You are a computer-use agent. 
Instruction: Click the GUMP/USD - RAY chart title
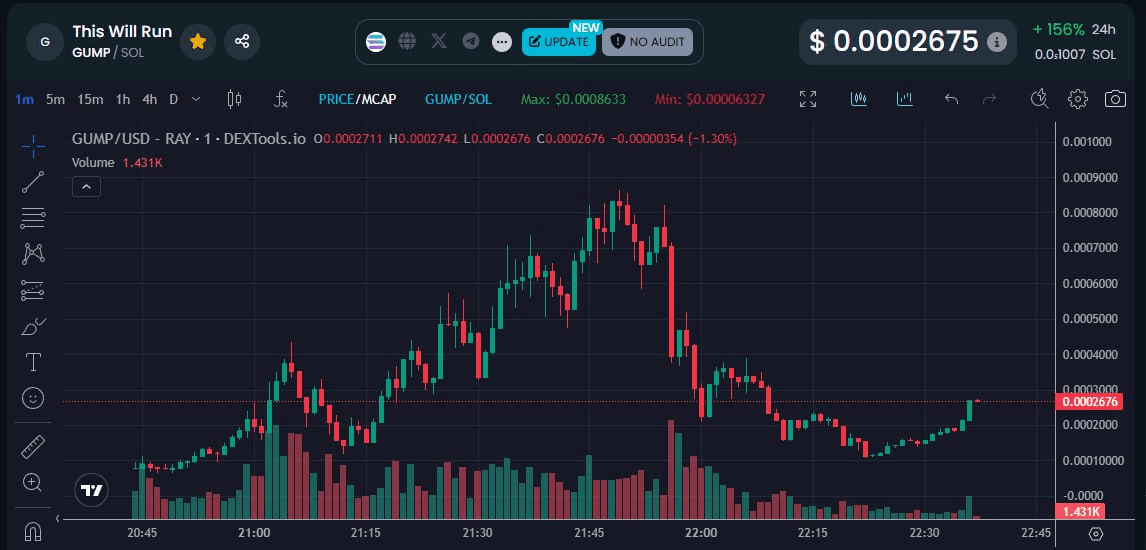(x=189, y=139)
